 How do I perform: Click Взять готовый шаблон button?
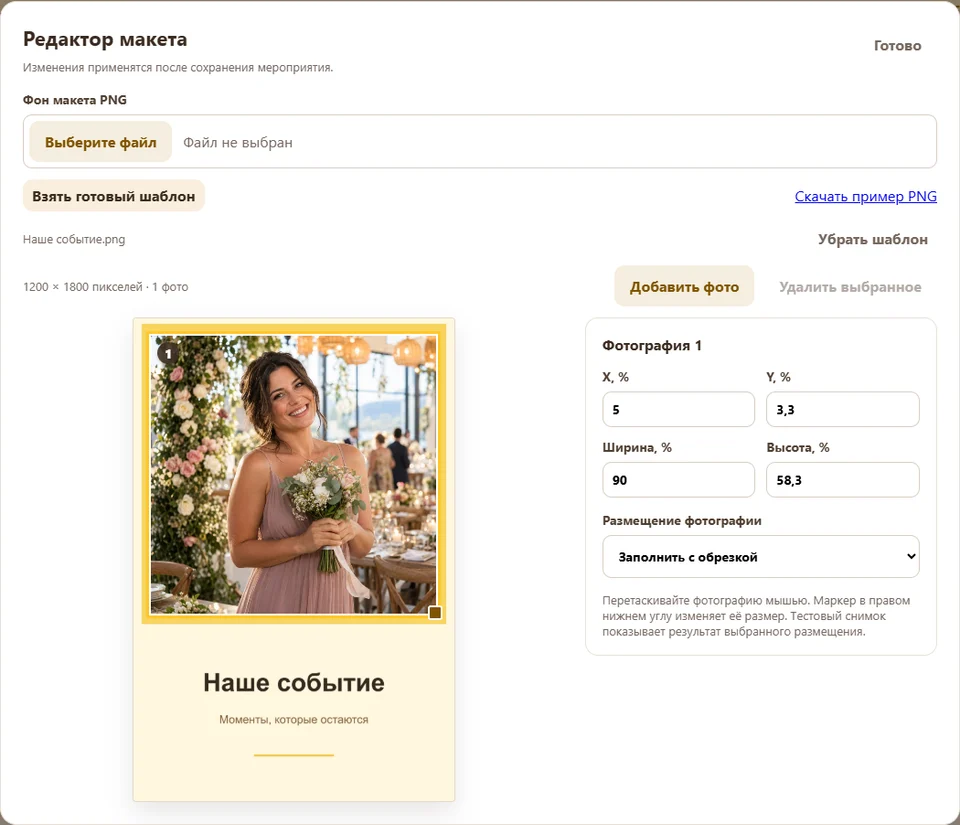[x=113, y=196]
